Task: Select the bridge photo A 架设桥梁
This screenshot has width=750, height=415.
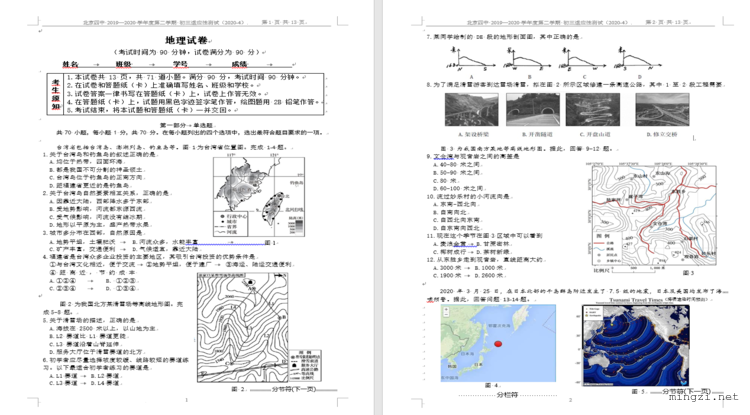Action: point(471,109)
